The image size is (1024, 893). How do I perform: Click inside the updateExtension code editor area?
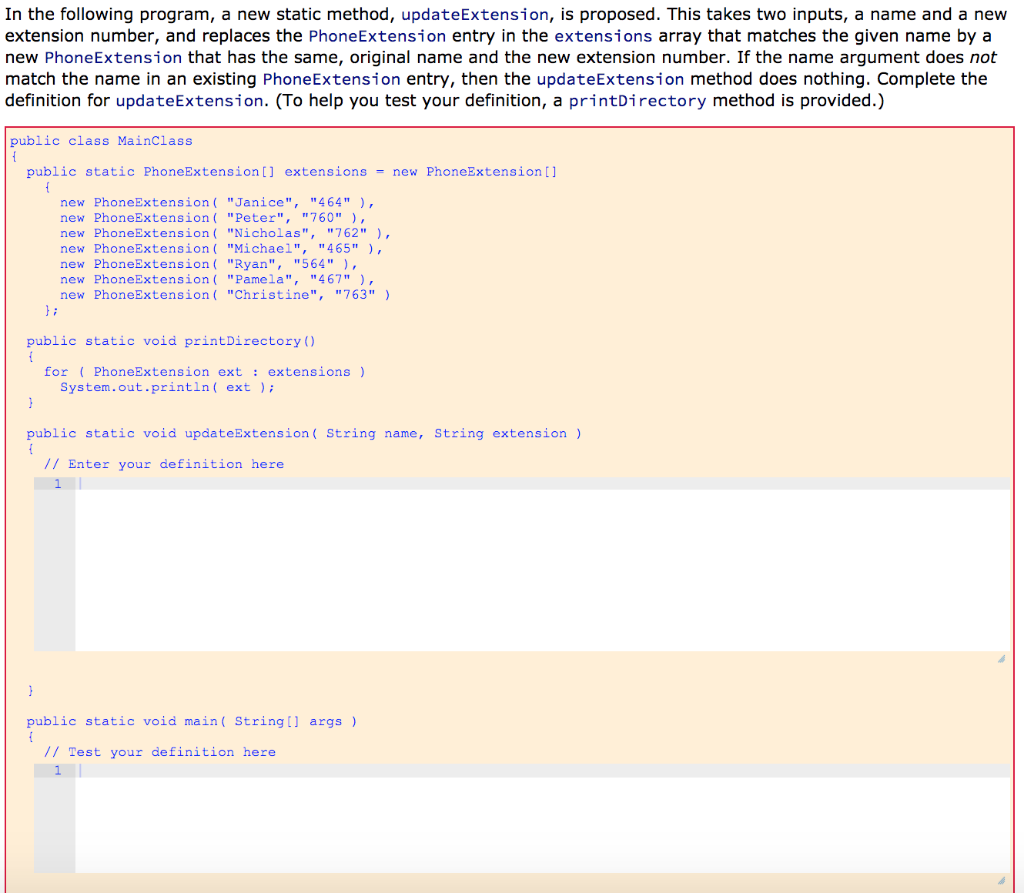click(500, 560)
